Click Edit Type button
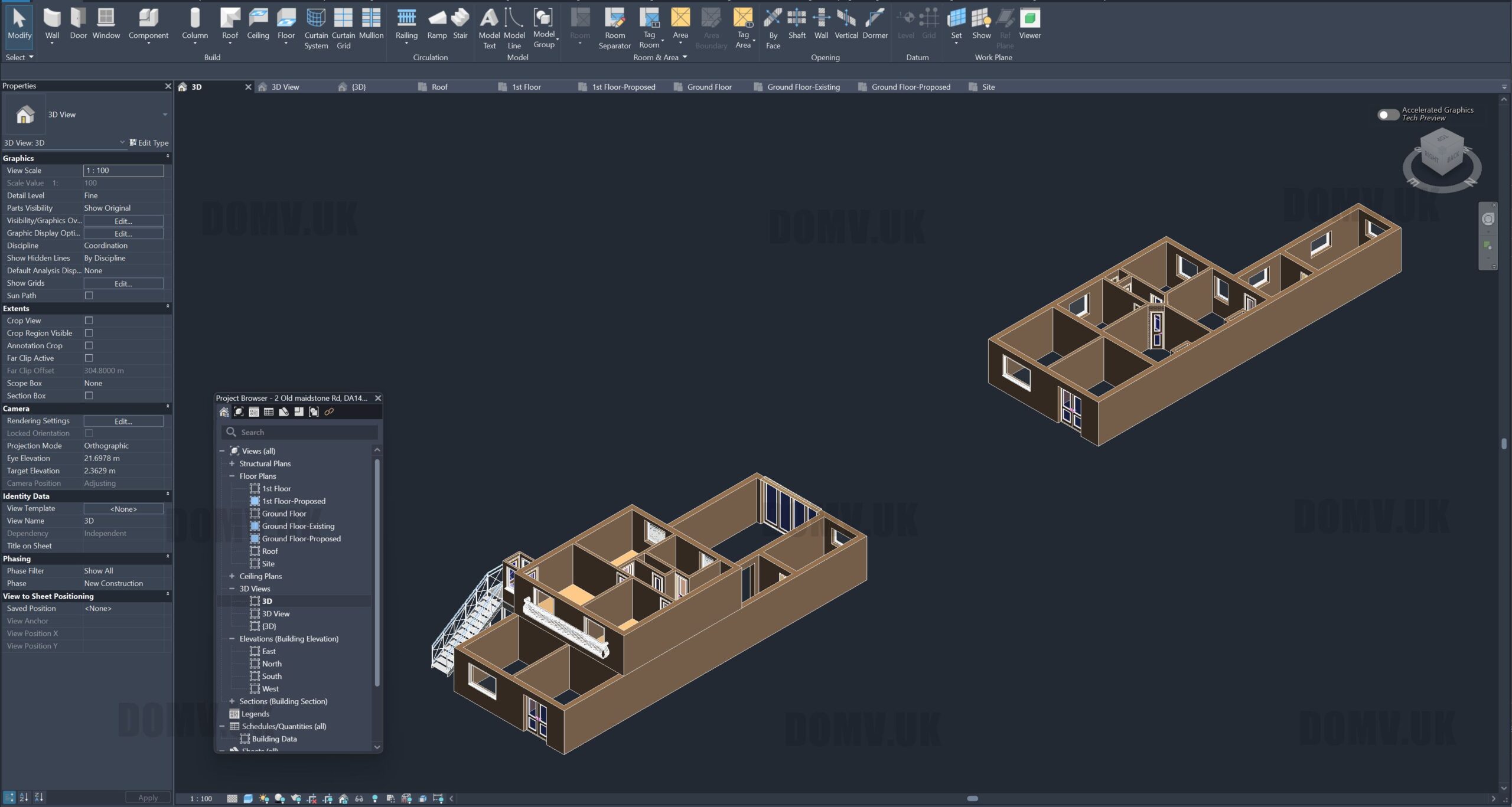Screen dimensions: 1512x807 click(149, 143)
